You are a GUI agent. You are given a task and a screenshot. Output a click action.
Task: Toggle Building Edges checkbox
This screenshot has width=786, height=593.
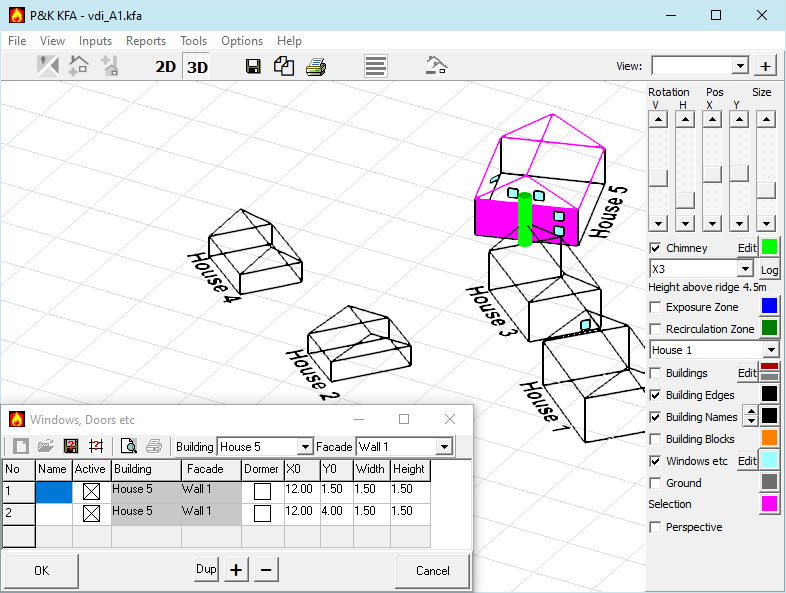[655, 395]
